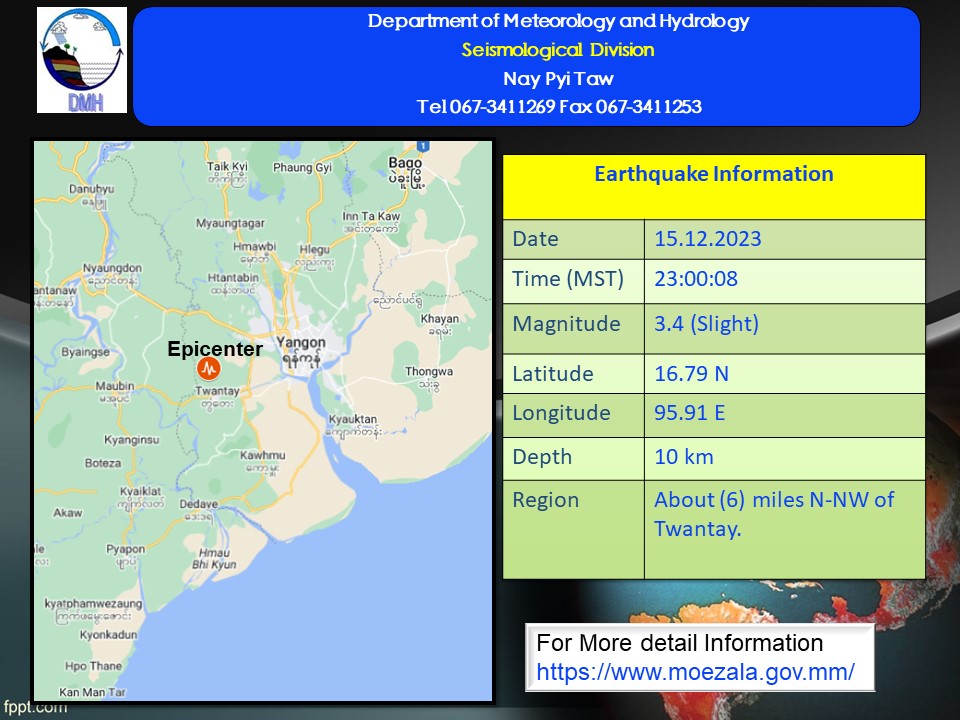Click 'Pyapon' label on map
Image resolution: width=960 pixels, height=720 pixels.
126,549
